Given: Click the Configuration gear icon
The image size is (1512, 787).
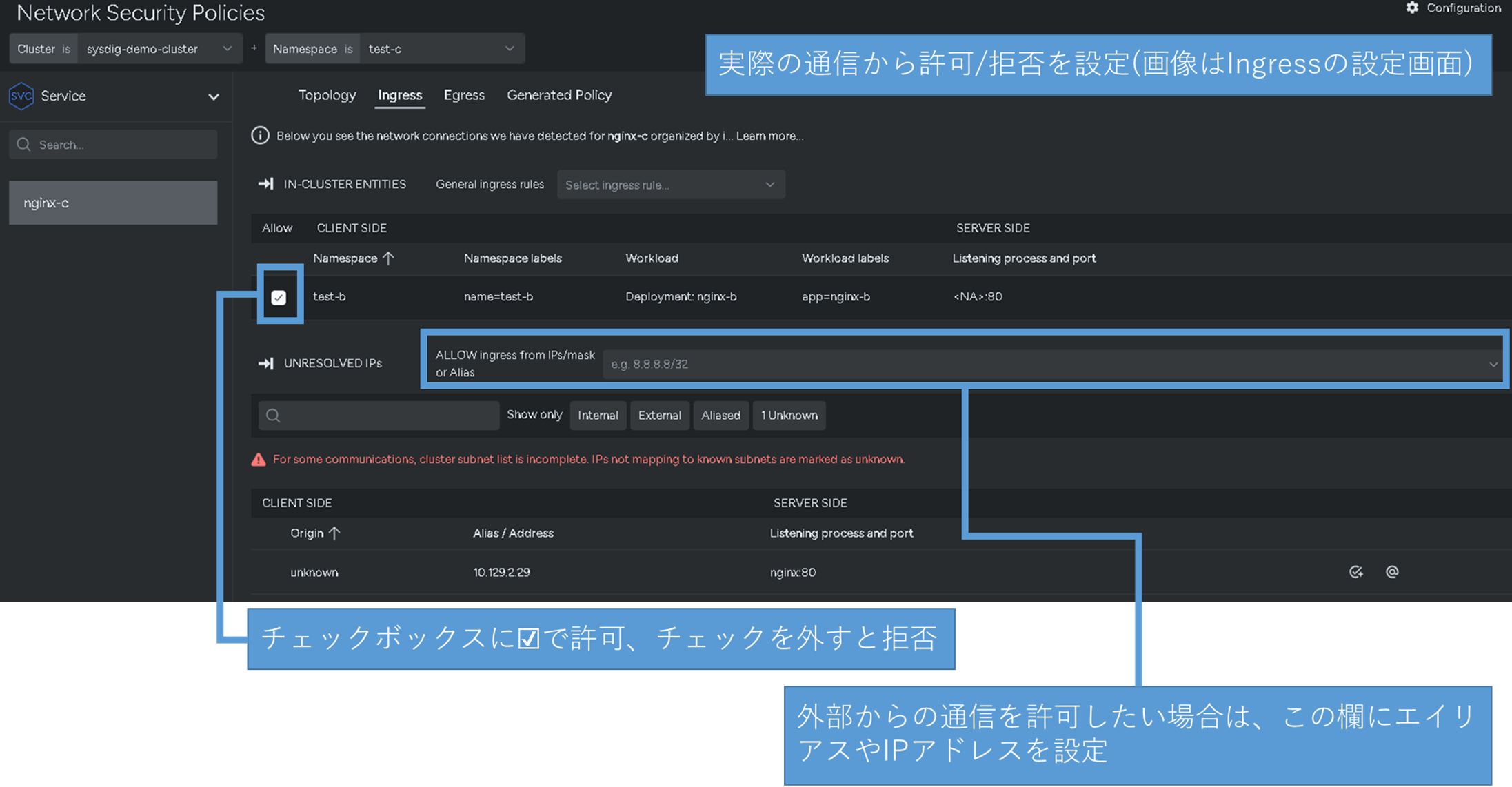Looking at the screenshot, I should click(1412, 8).
